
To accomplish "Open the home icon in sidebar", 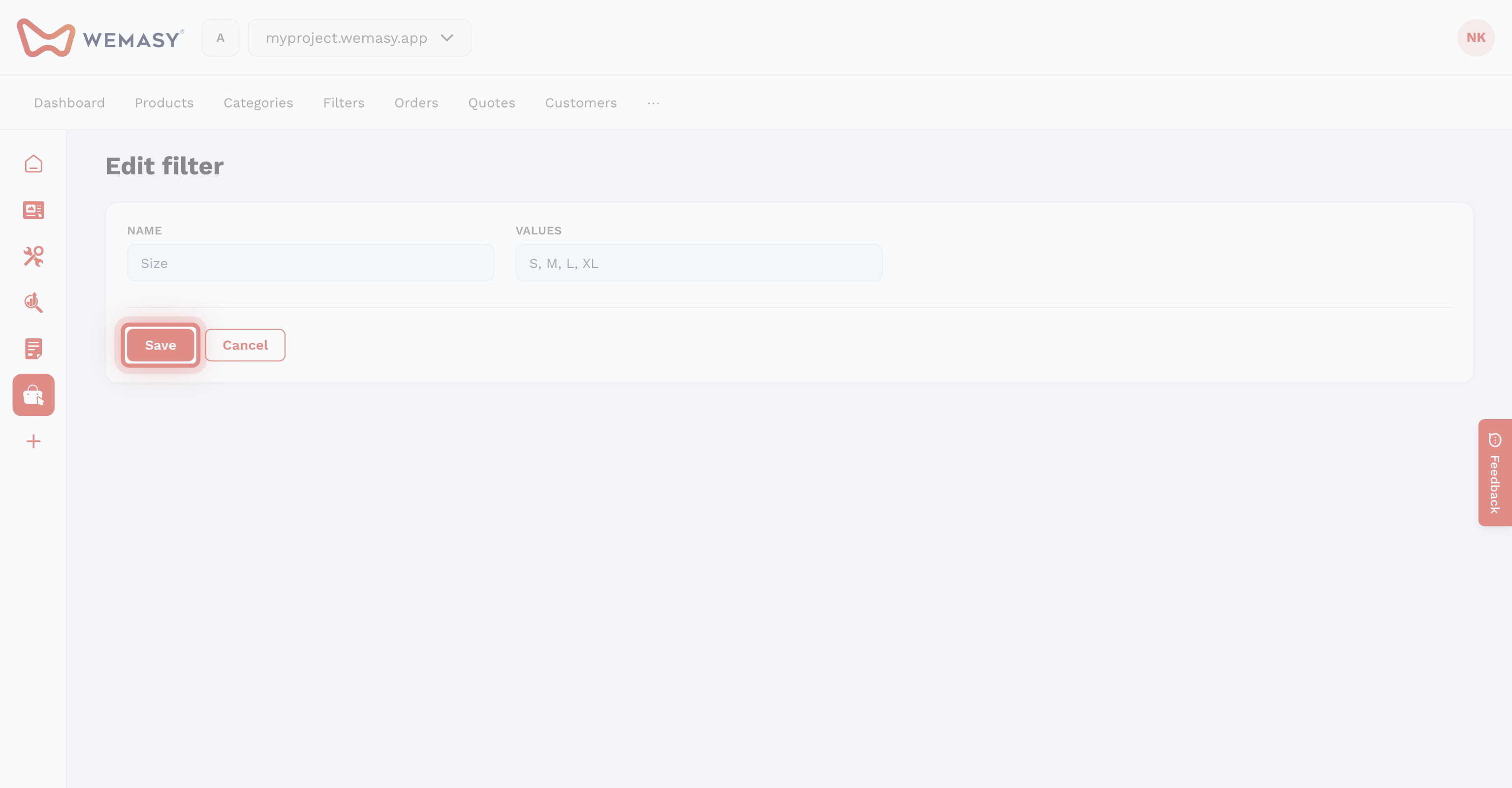I will coord(33,164).
